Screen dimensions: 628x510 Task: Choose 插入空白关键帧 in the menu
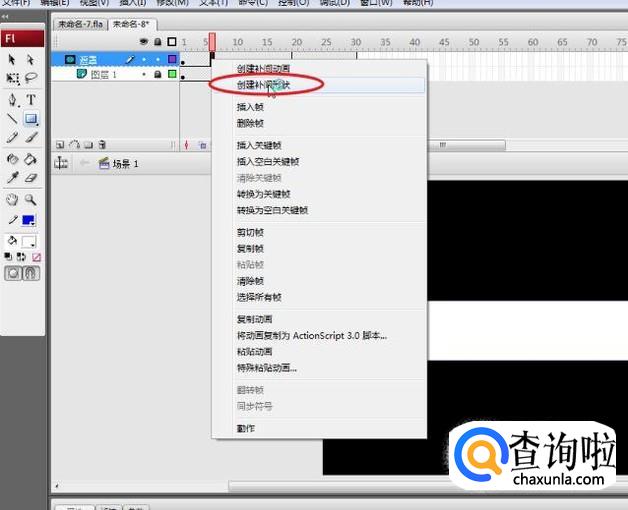pyautogui.click(x=268, y=161)
